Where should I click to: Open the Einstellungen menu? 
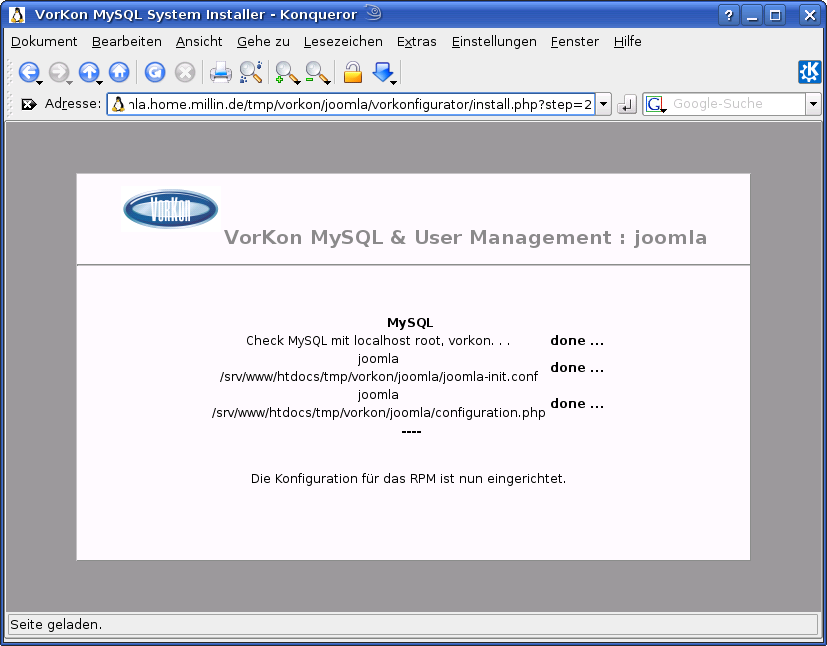pos(494,42)
